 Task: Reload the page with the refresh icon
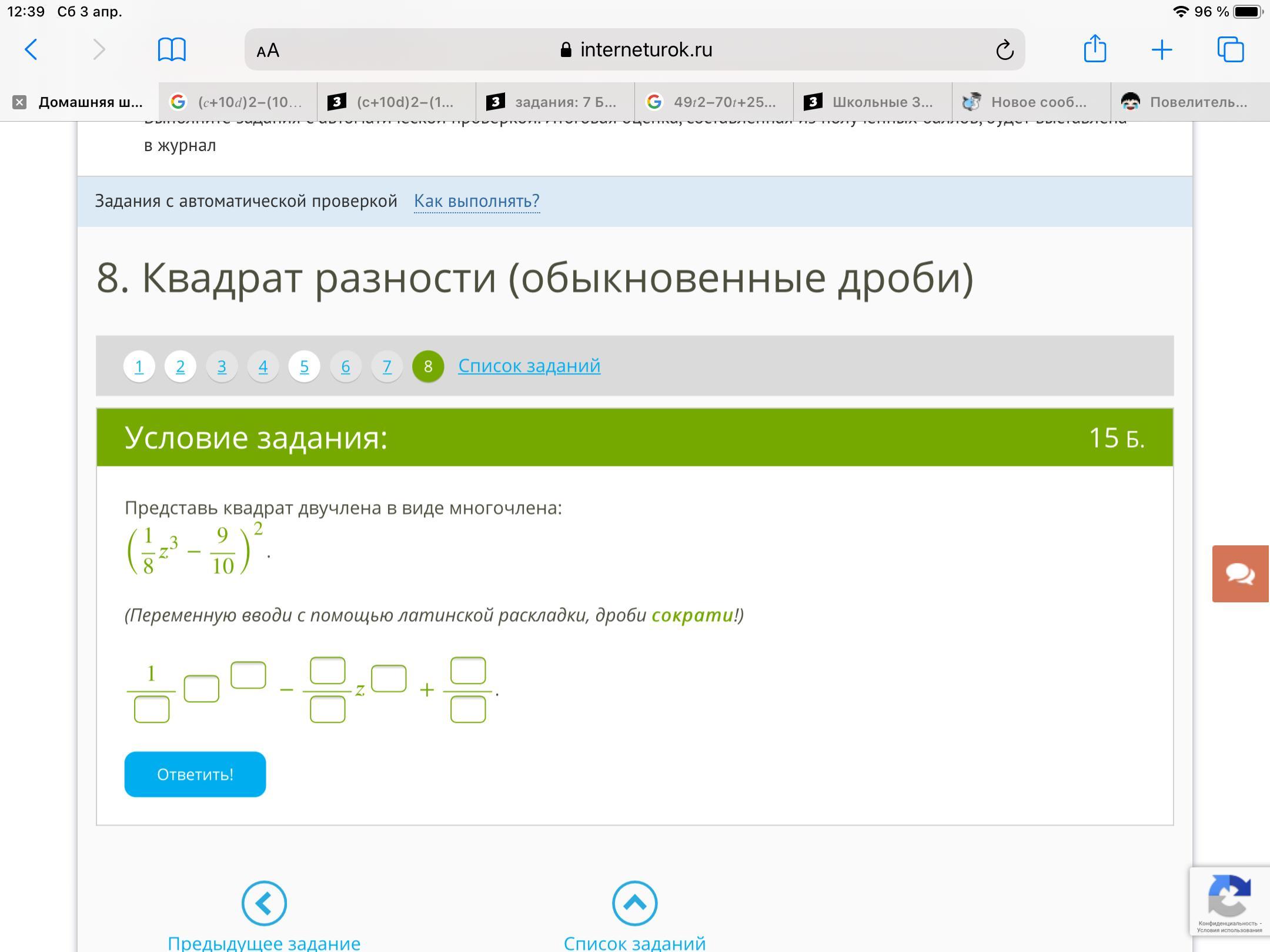click(1004, 50)
